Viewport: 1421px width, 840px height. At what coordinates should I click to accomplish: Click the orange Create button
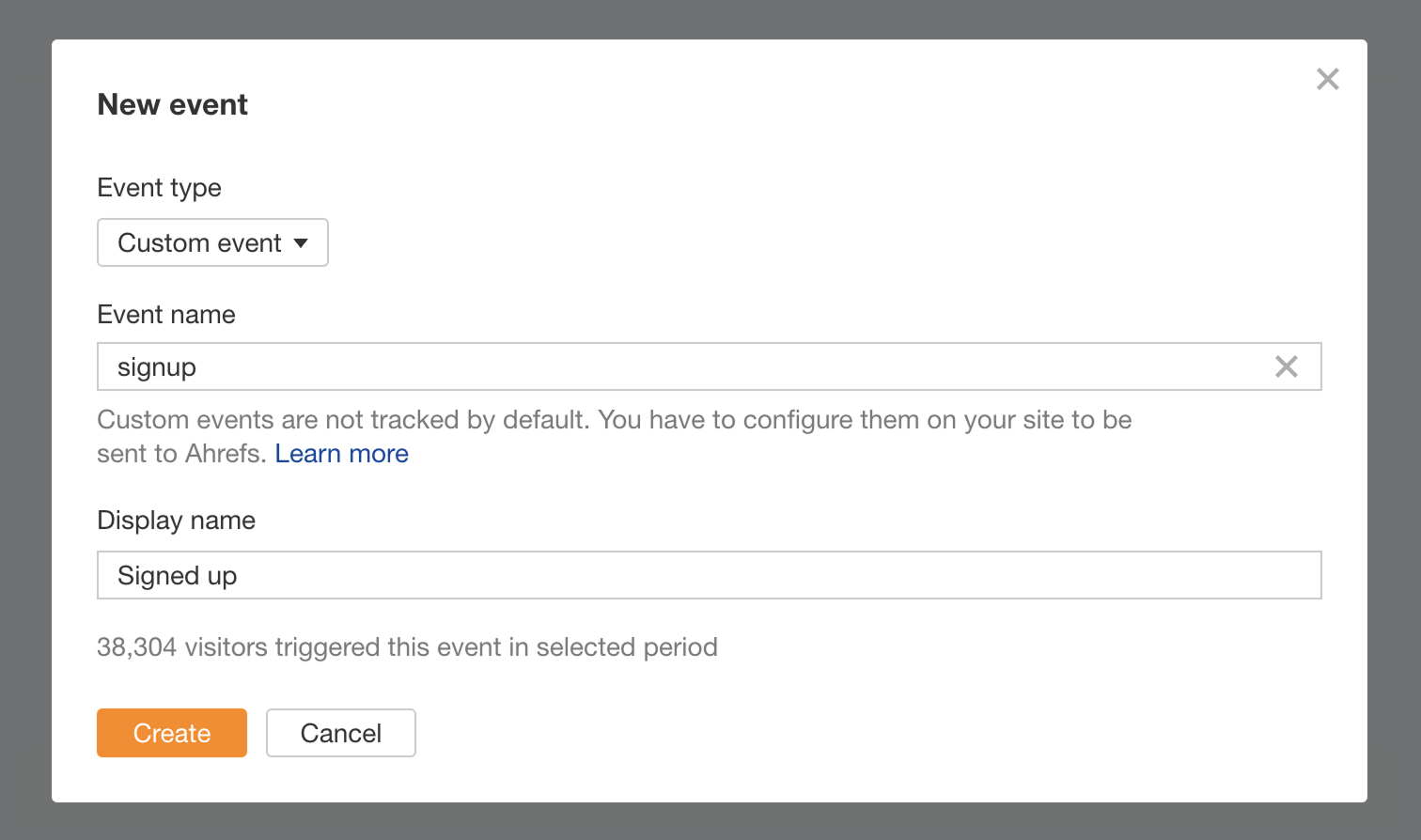[x=171, y=733]
